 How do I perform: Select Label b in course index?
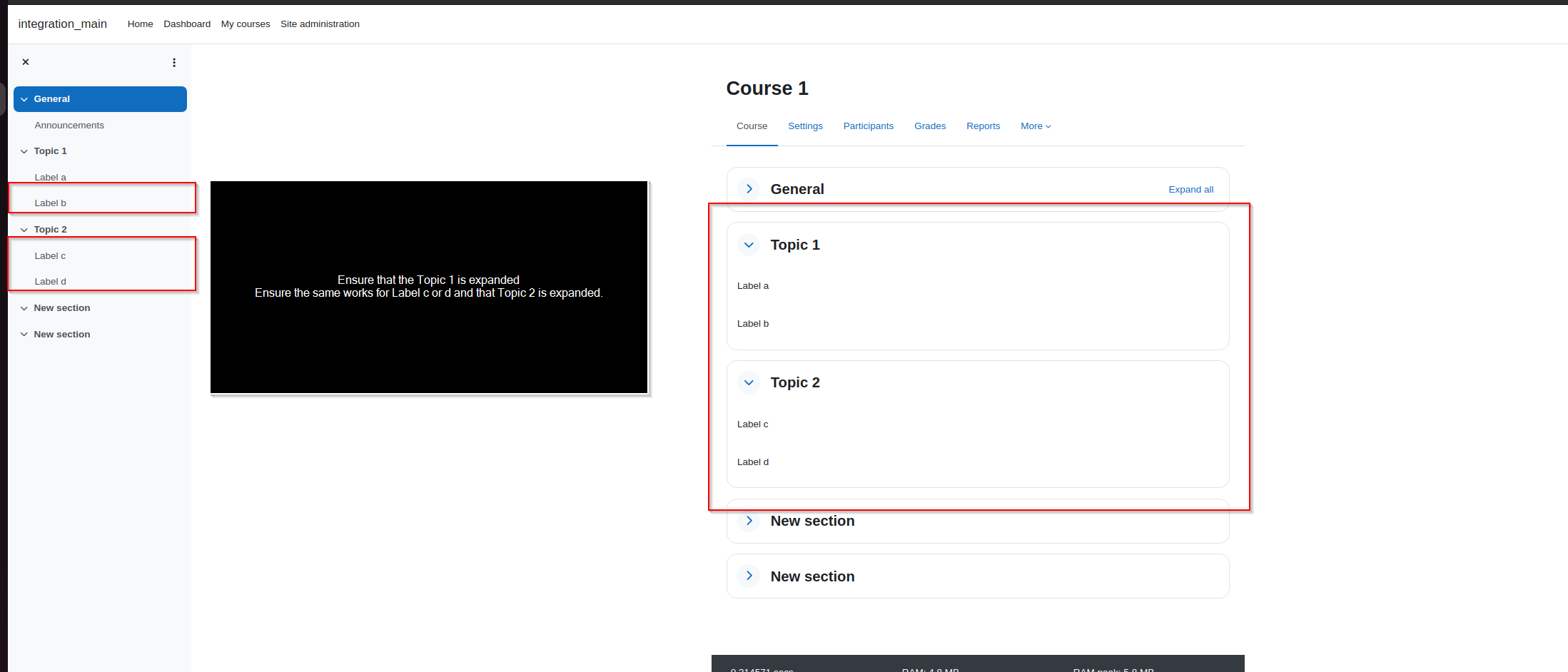point(50,203)
